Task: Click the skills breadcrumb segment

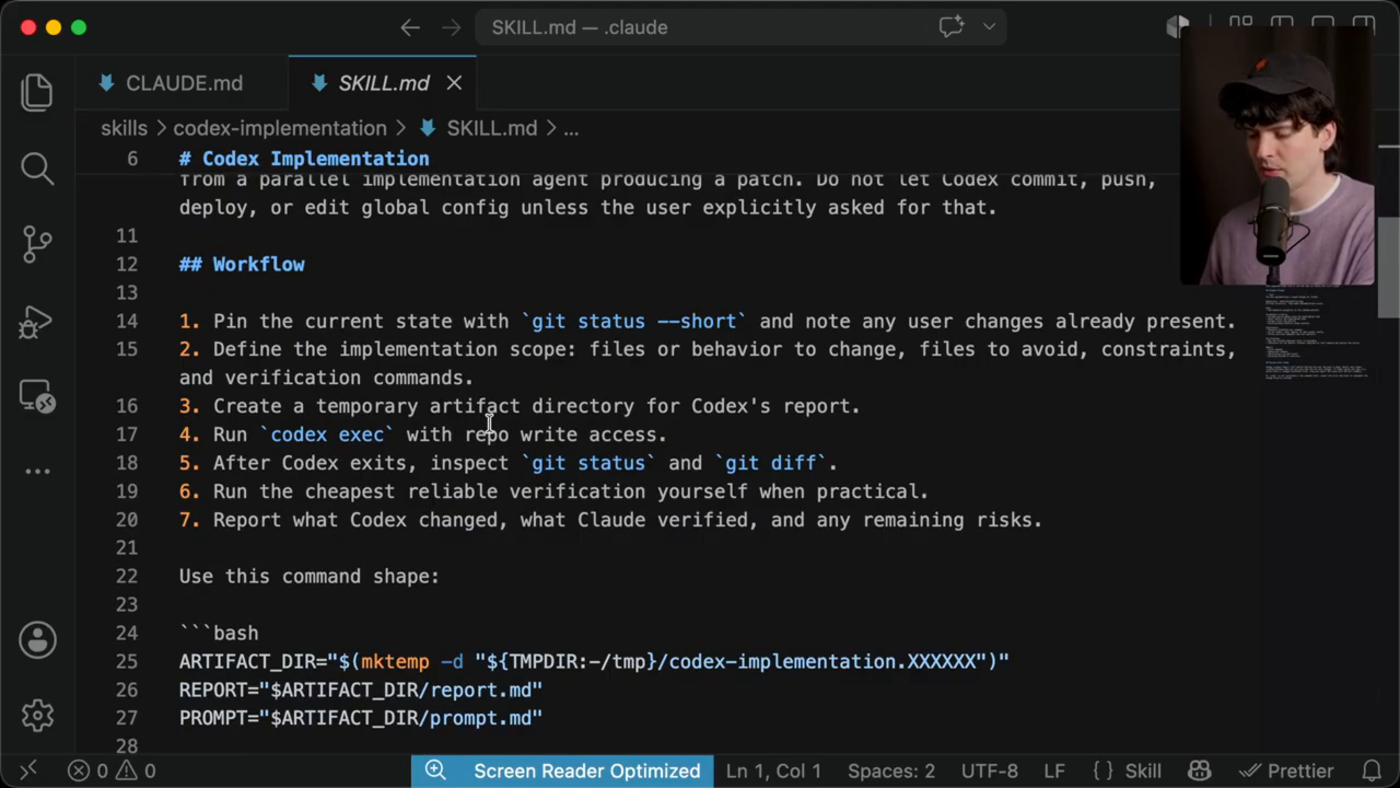Action: pyautogui.click(x=124, y=128)
